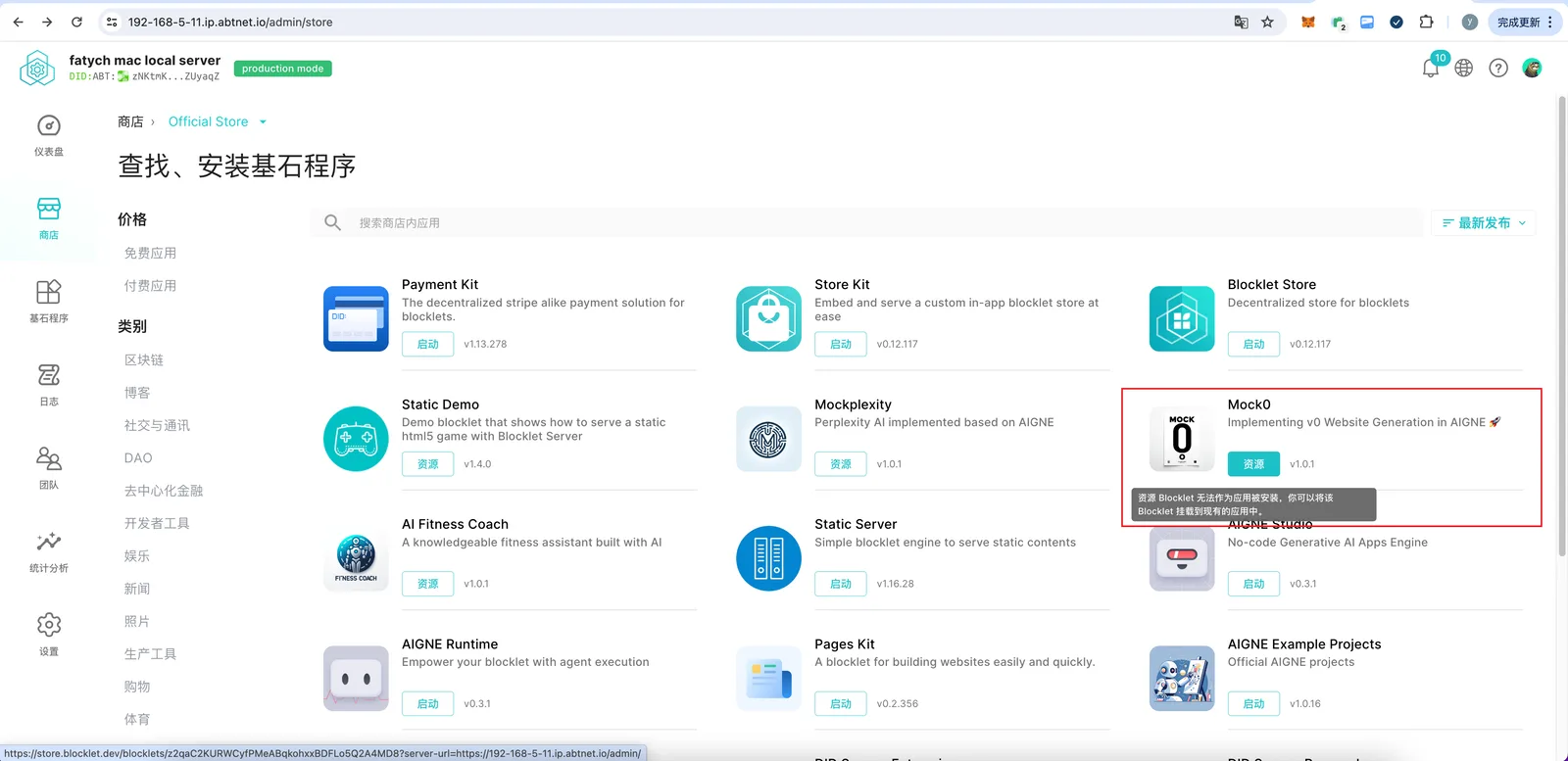Select the Store (商店) sidebar icon

[49, 209]
